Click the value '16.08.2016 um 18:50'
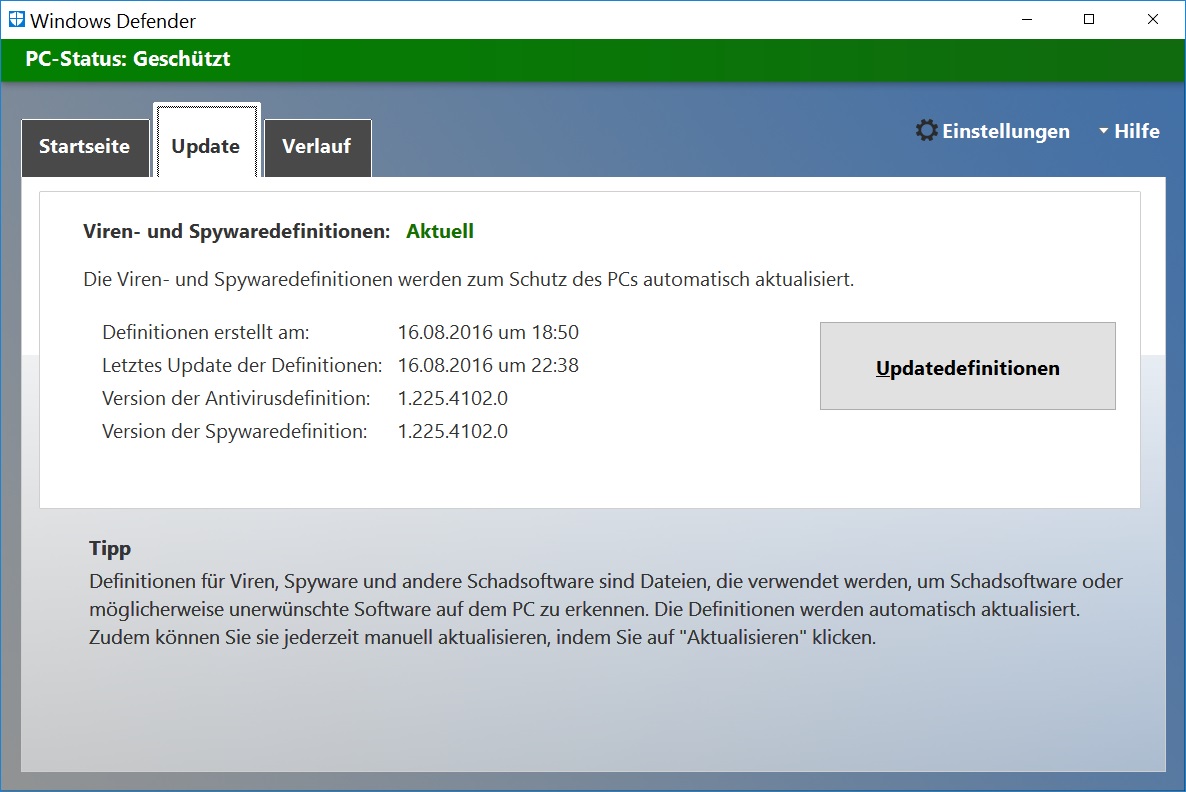The image size is (1186, 792). pyautogui.click(x=488, y=332)
